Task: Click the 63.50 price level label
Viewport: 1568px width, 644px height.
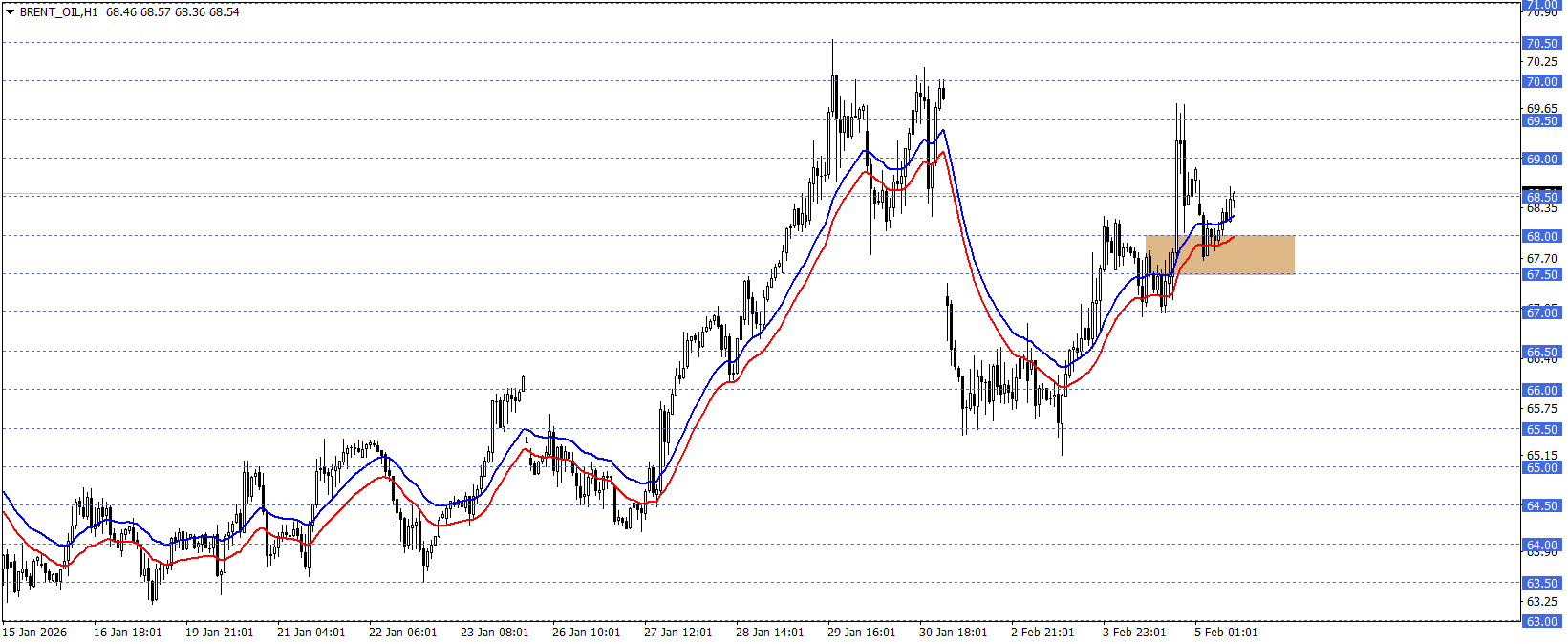Action: [x=1541, y=583]
